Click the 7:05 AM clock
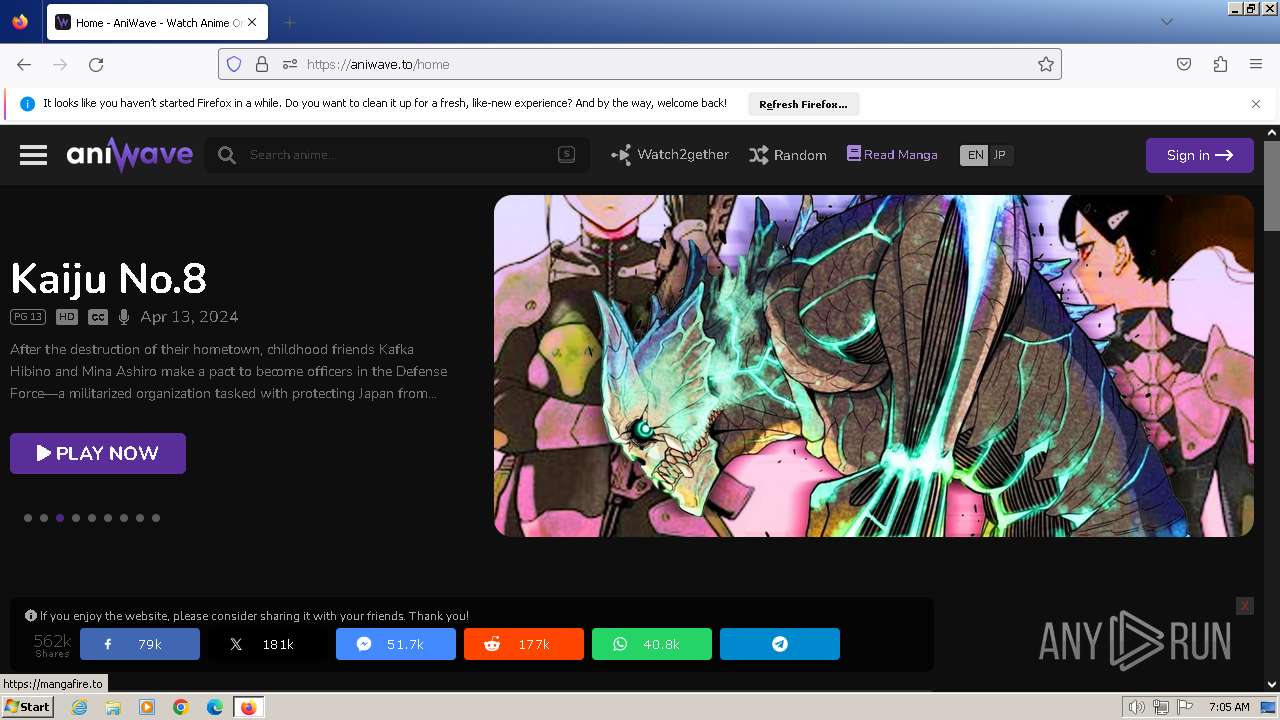This screenshot has height=720, width=1280. pos(1229,707)
